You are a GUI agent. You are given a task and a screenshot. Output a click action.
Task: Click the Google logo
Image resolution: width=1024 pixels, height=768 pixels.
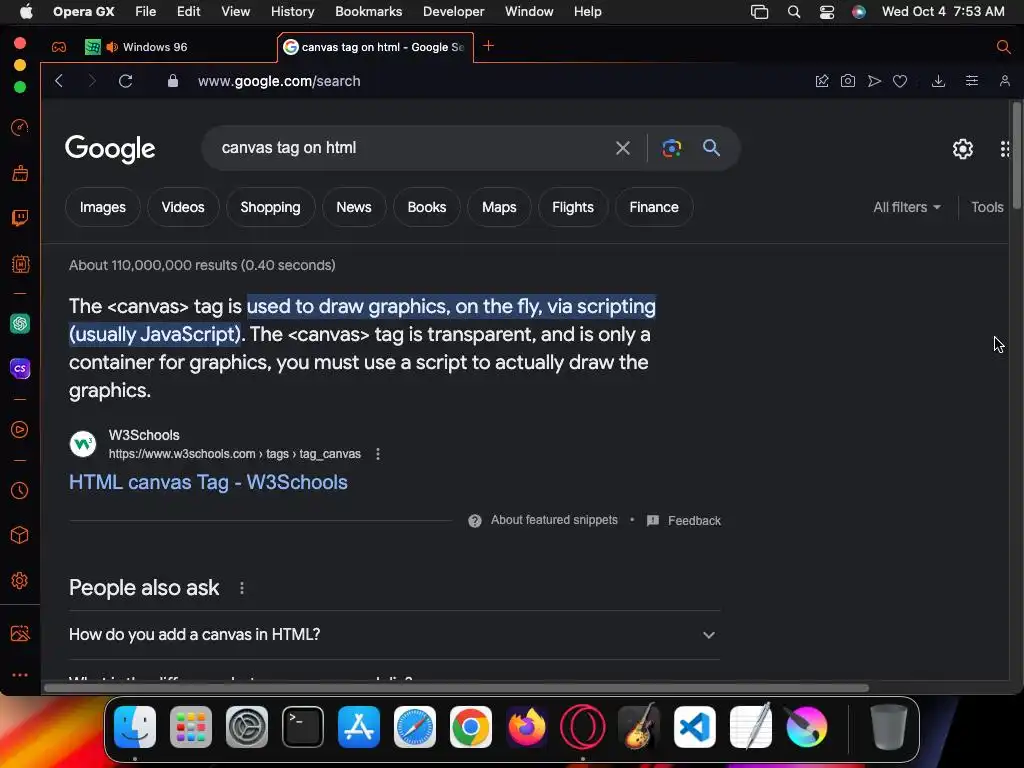coord(110,149)
